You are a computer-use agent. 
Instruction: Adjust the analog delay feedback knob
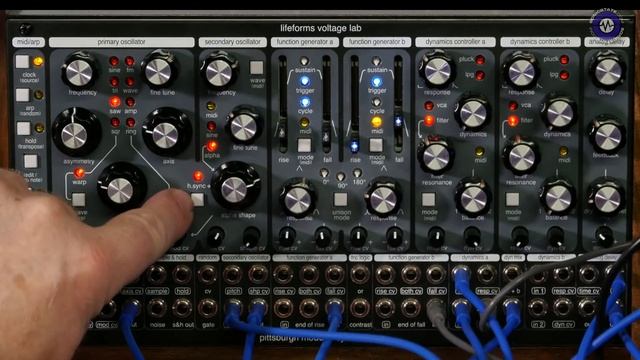(608, 137)
